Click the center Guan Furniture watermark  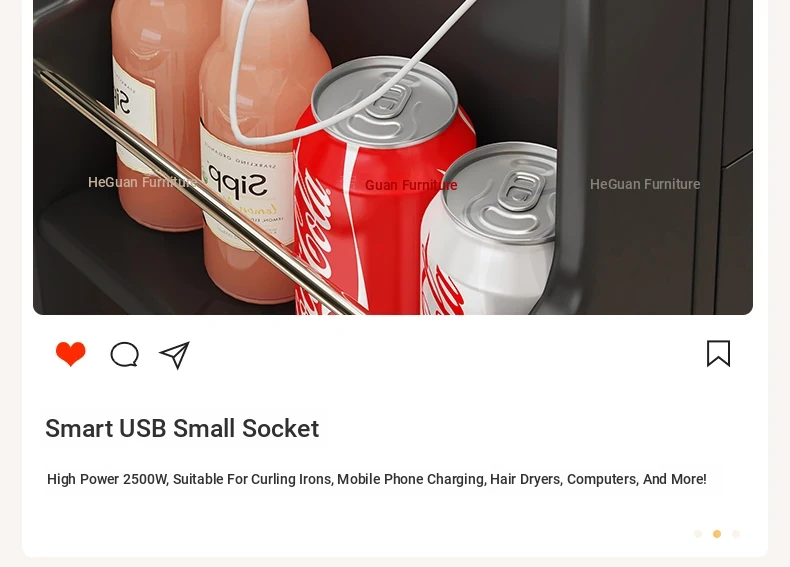(411, 185)
